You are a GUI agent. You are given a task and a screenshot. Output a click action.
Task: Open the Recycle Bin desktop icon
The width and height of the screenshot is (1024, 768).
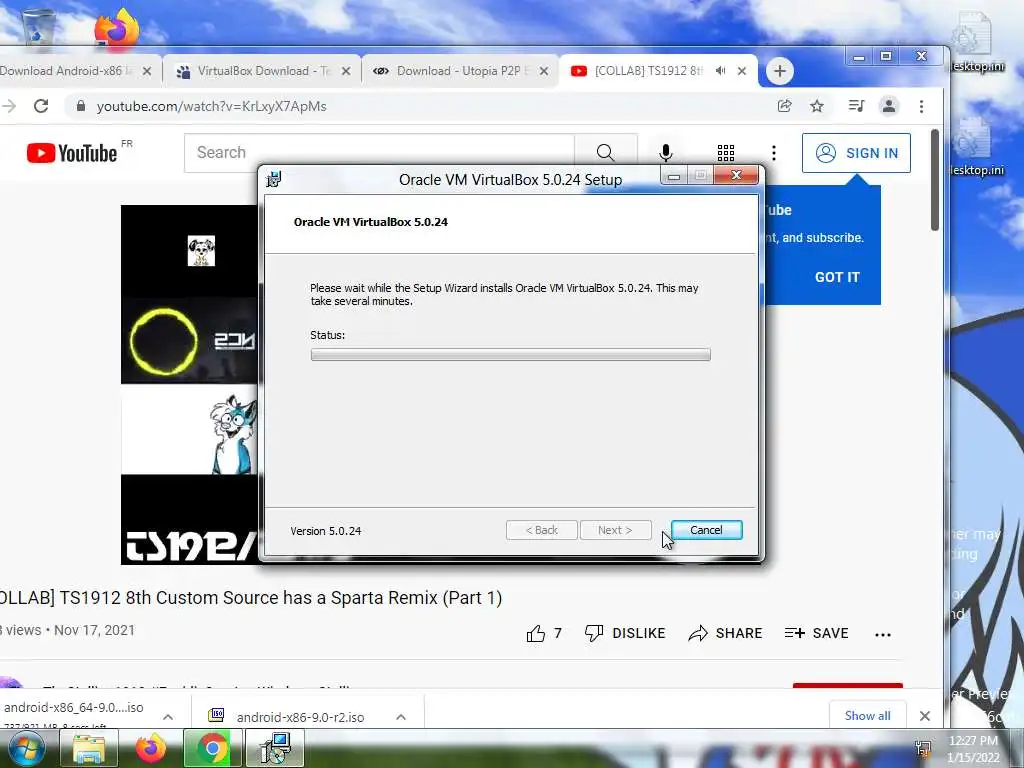click(x=38, y=27)
